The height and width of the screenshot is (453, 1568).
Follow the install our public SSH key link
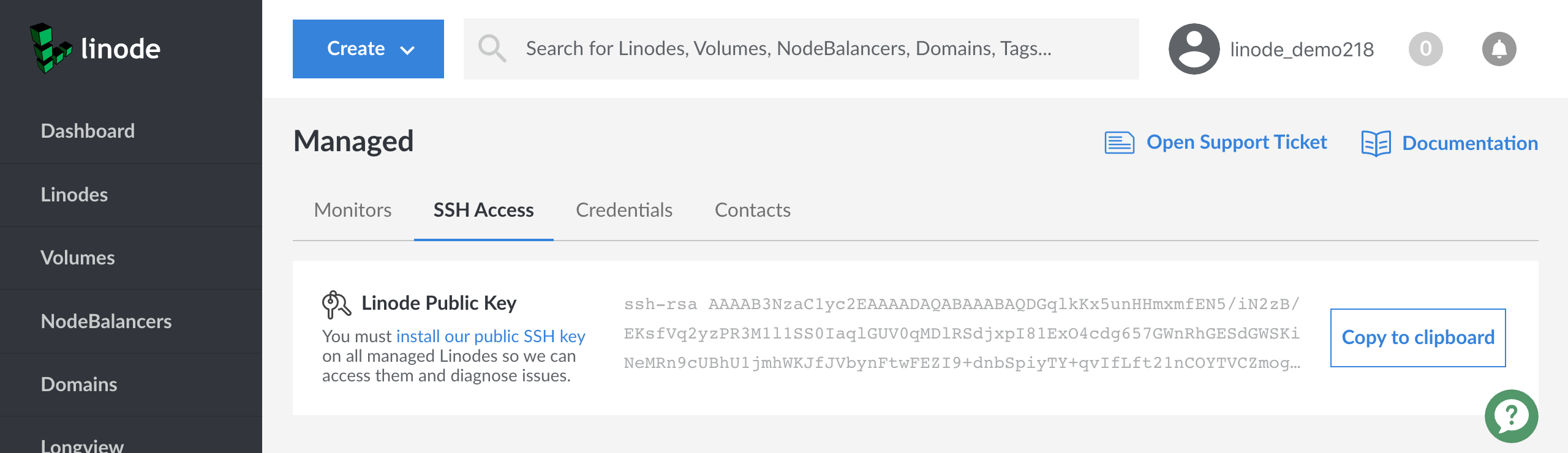pyautogui.click(x=491, y=336)
